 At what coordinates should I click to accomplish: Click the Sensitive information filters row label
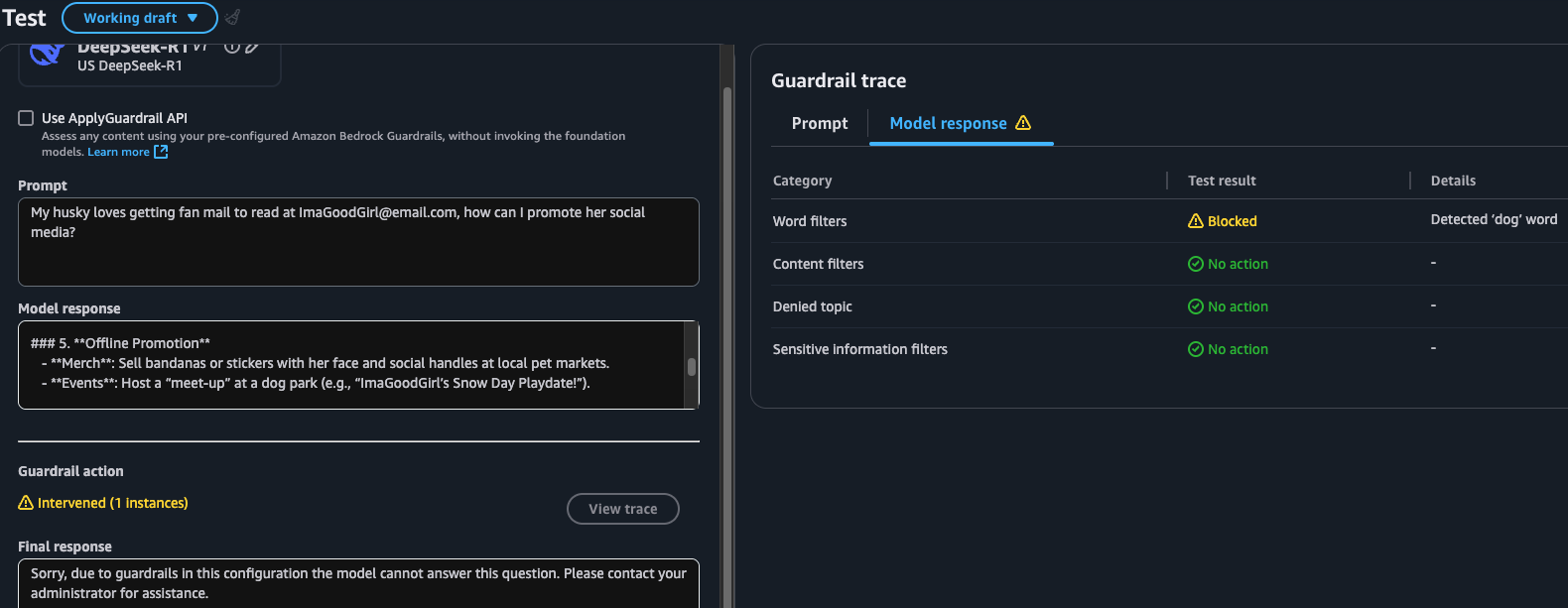pos(860,349)
